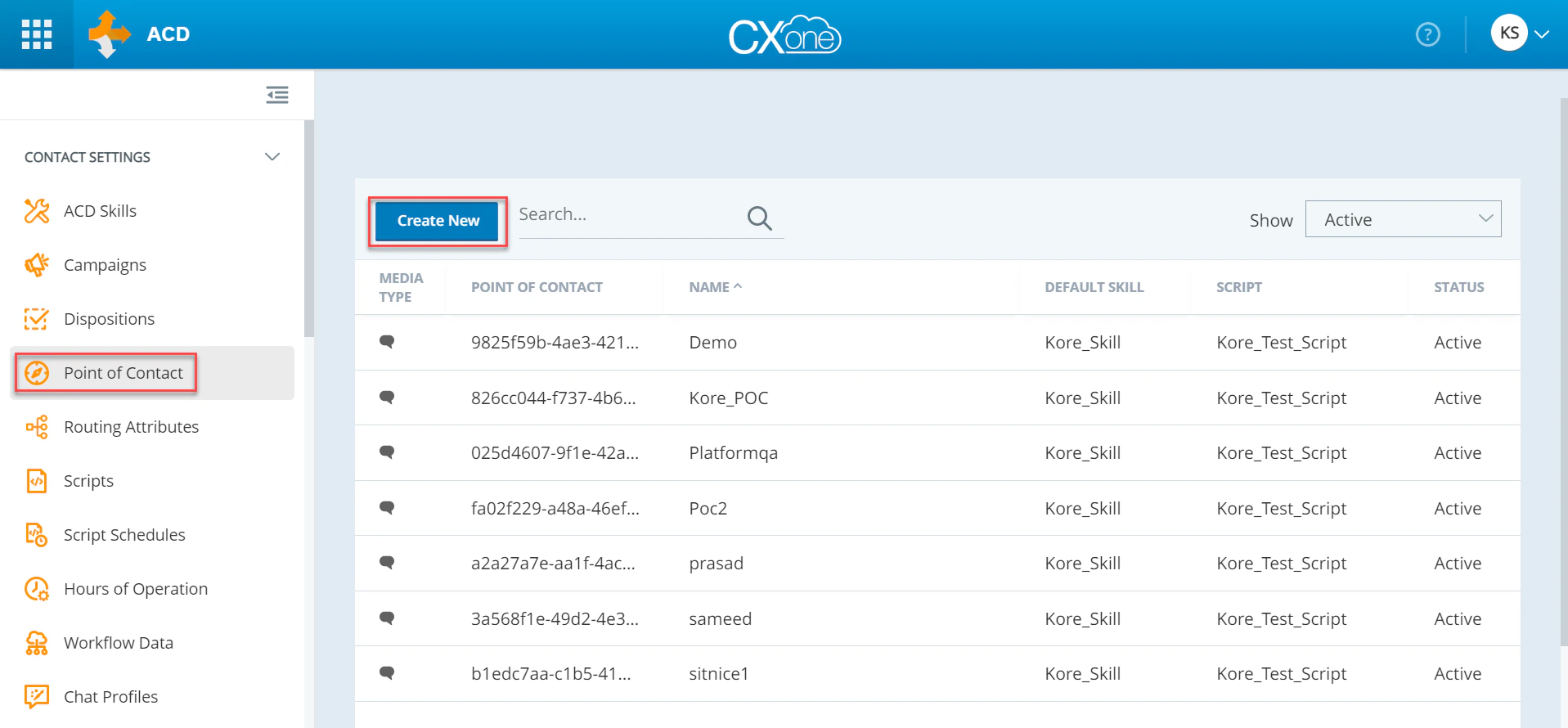Click the search magnifier icon
The image size is (1568, 728).
(760, 218)
